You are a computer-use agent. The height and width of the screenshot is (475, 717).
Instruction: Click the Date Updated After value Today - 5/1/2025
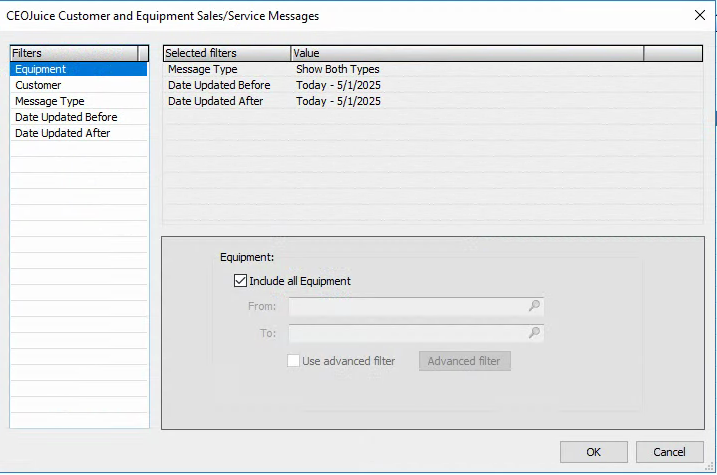338,101
